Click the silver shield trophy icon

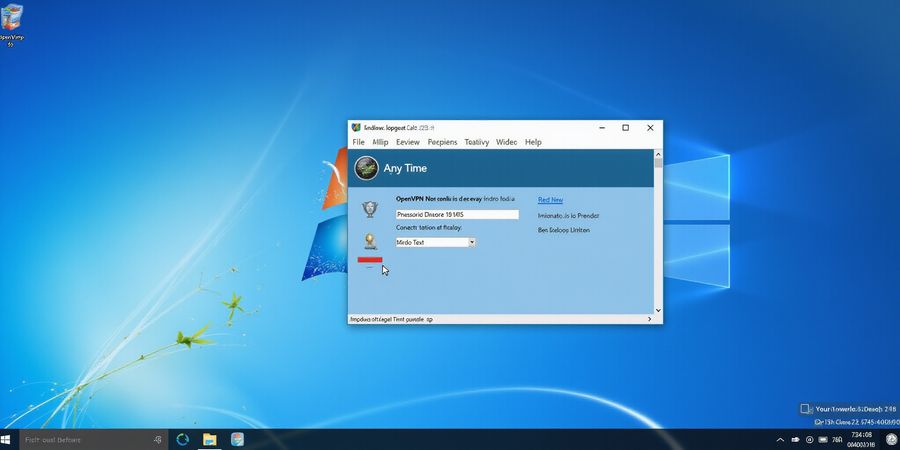(370, 209)
